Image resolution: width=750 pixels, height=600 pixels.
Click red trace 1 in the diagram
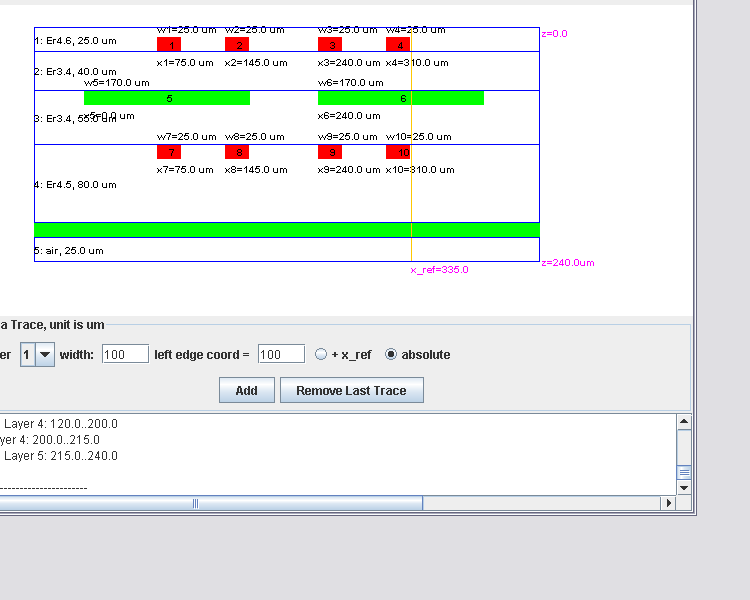pos(169,45)
